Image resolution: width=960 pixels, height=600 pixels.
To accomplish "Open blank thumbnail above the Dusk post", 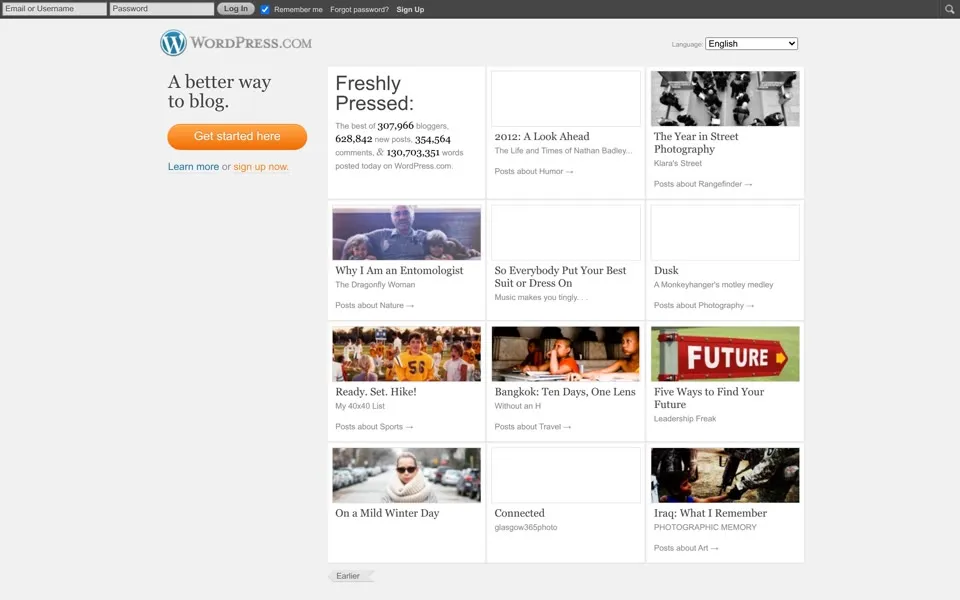I will tap(725, 232).
